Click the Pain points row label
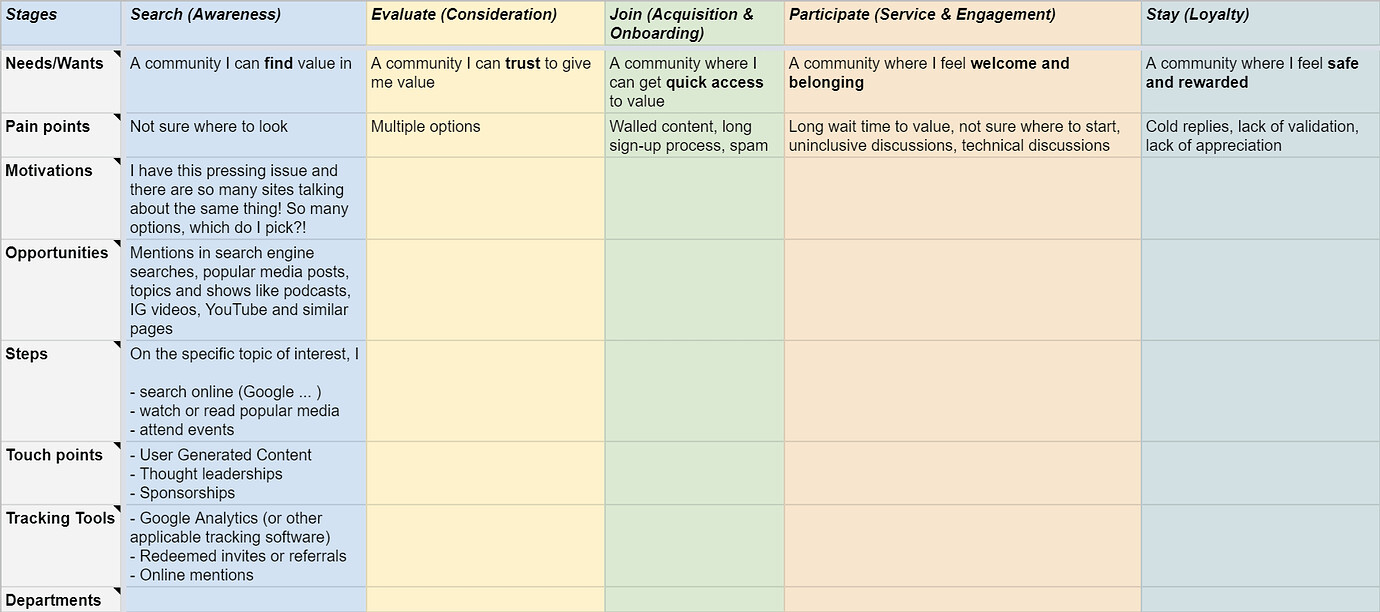This screenshot has width=1380, height=612. (x=61, y=135)
